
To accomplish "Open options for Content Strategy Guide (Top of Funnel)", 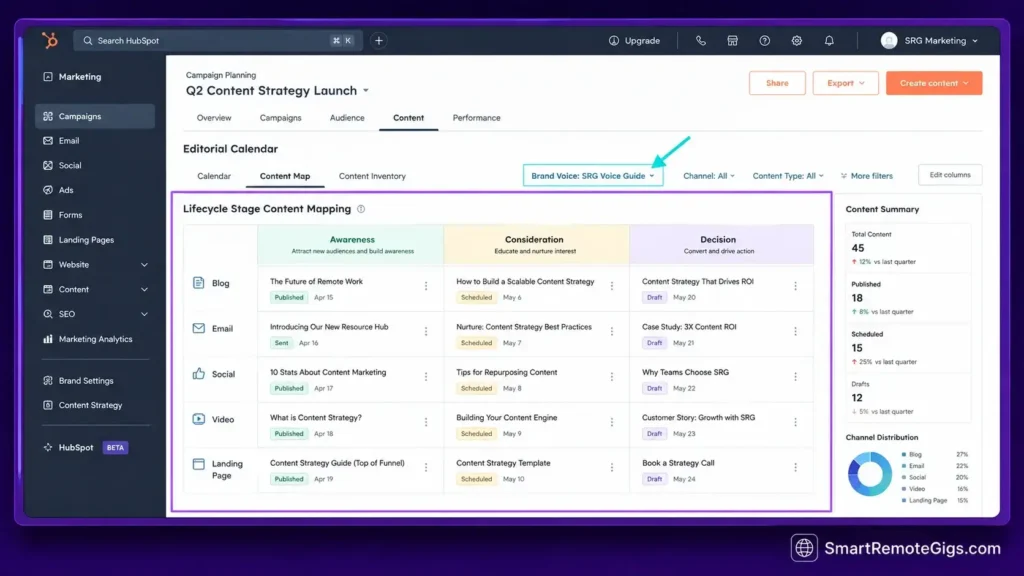I will (426, 468).
